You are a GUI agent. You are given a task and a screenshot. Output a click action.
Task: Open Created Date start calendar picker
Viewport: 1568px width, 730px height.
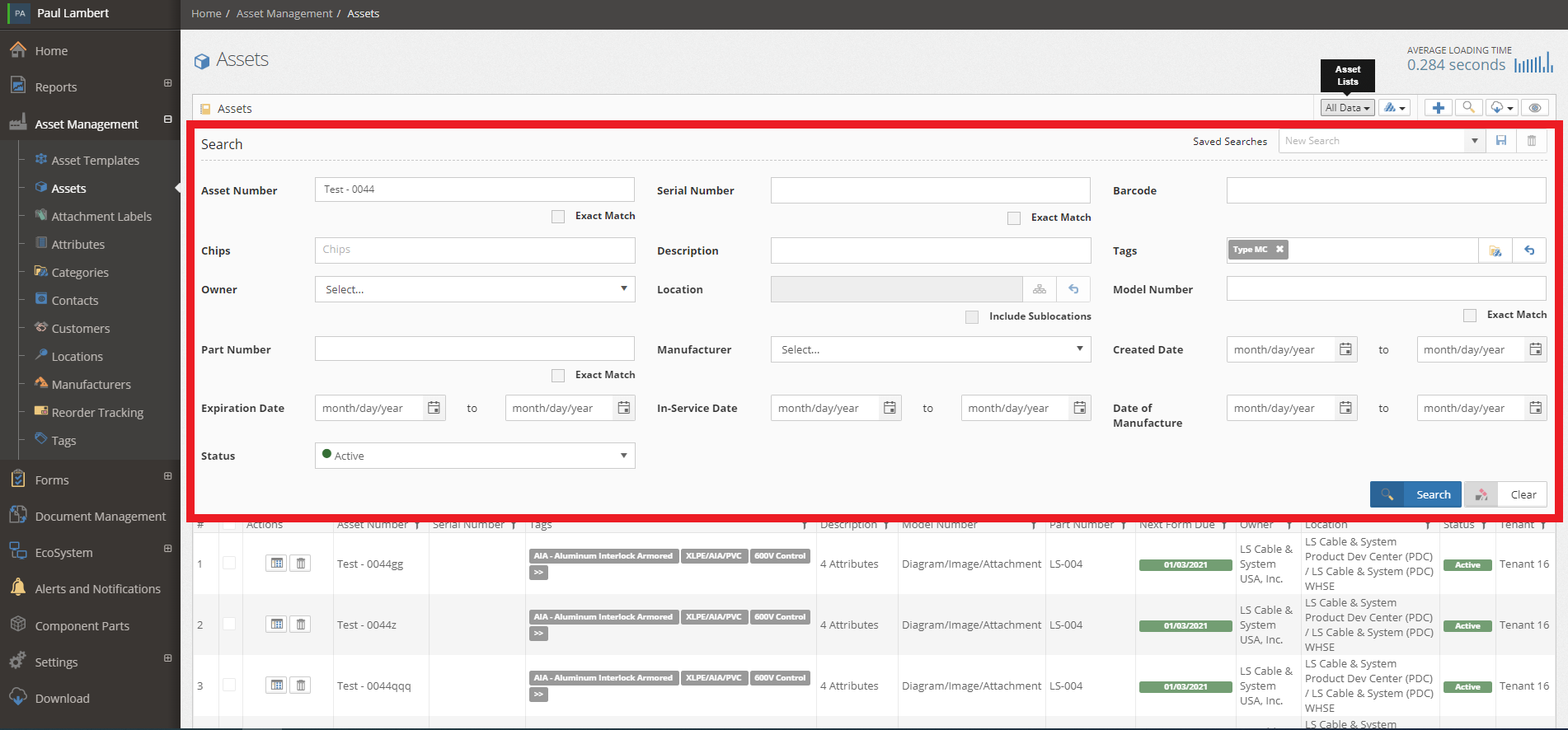1345,349
